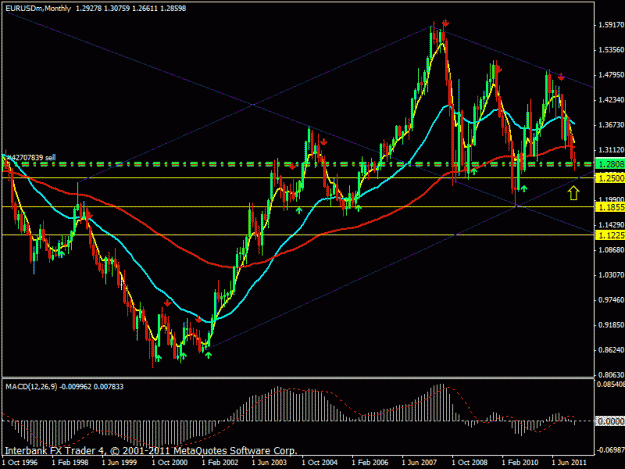Click the 1 Oct 2000 date label
This screenshot has width=625, height=469.
tap(170, 463)
